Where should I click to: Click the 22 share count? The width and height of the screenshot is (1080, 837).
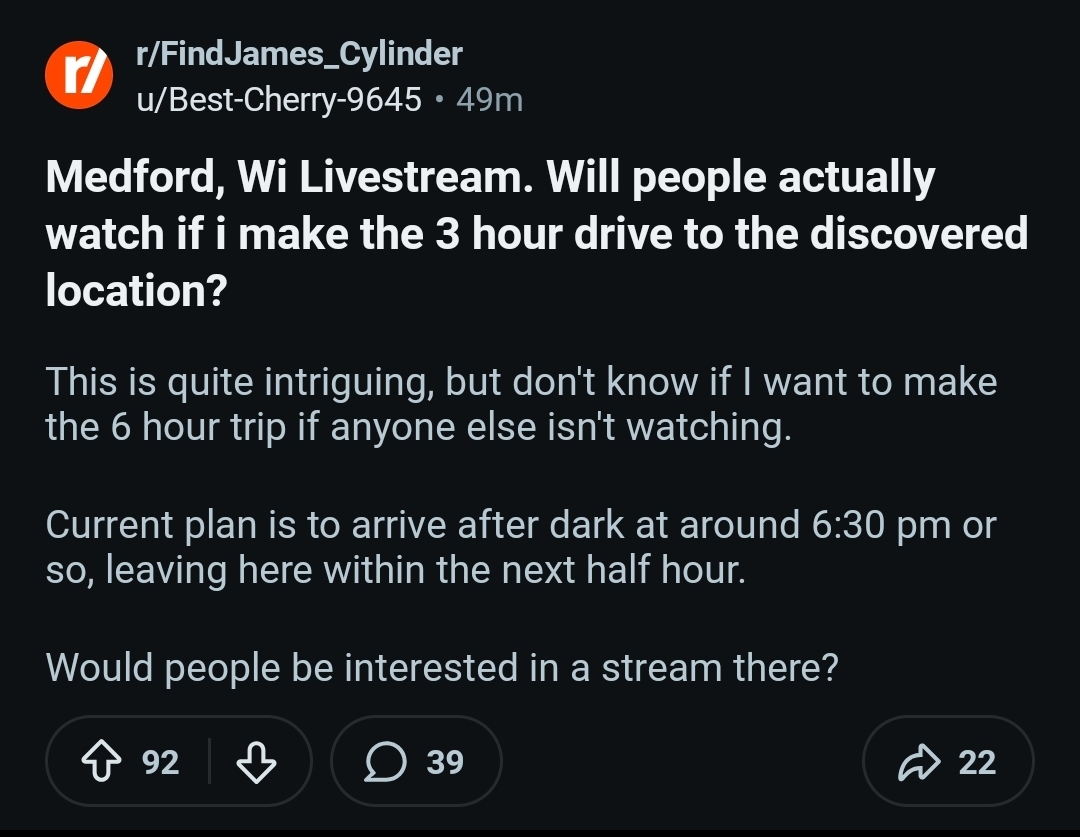(x=977, y=762)
